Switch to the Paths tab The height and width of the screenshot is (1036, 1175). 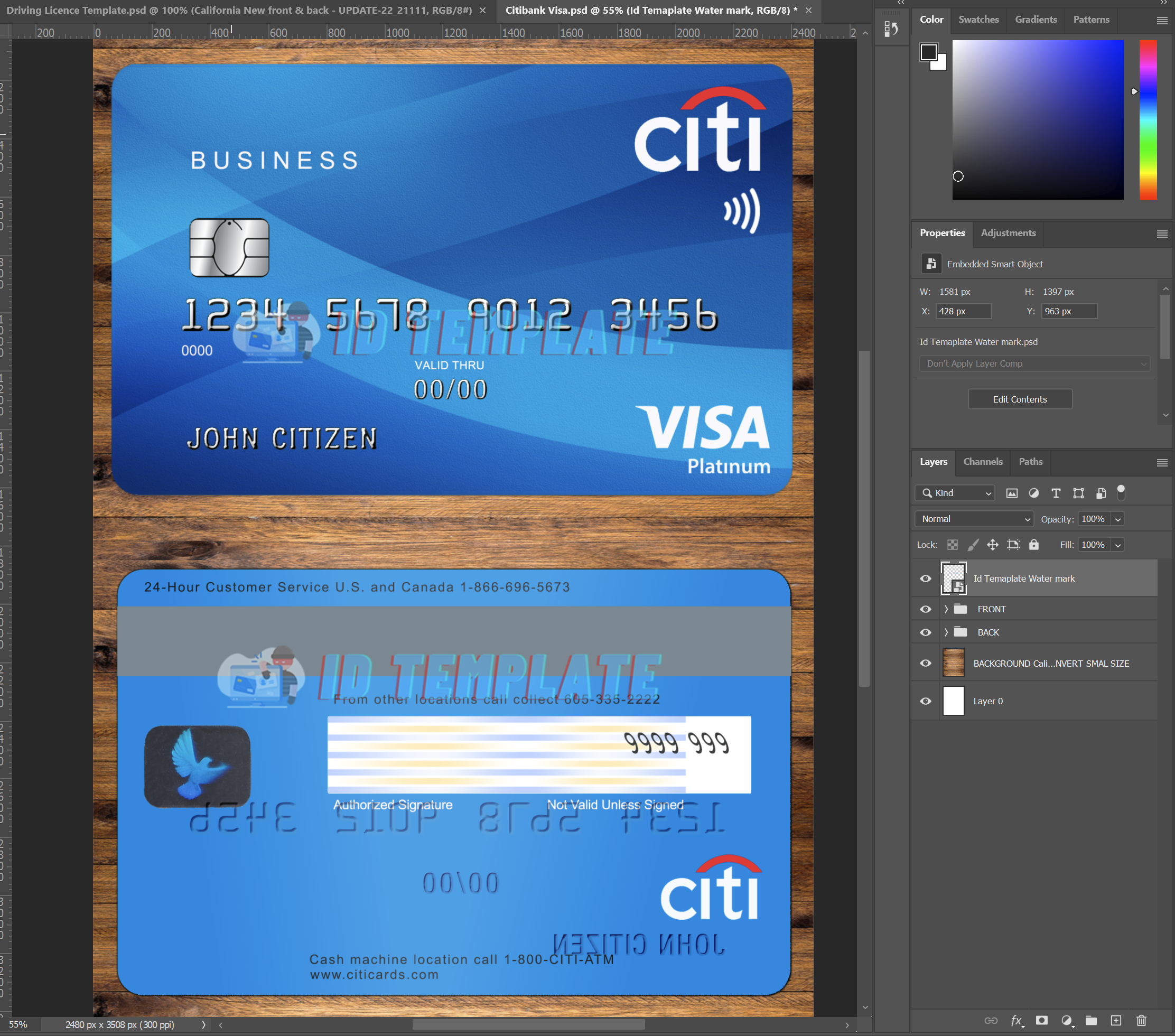[x=1030, y=462]
